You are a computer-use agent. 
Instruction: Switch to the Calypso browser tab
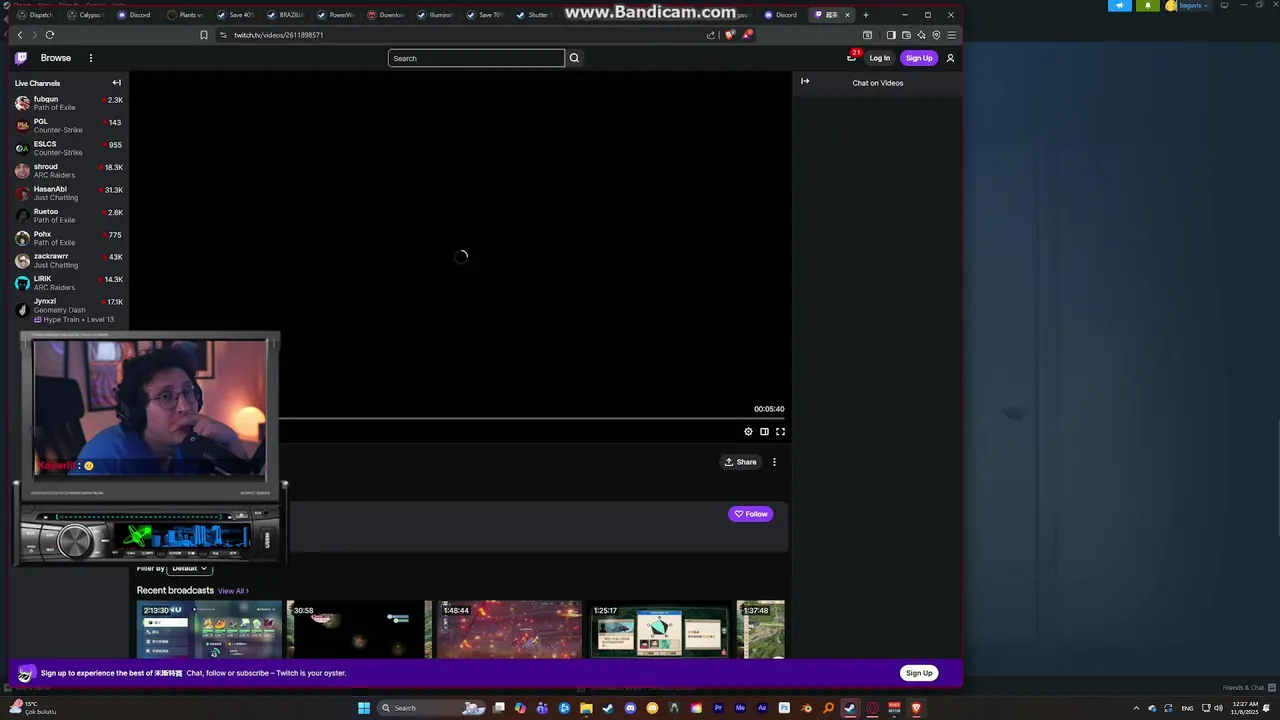(x=85, y=15)
